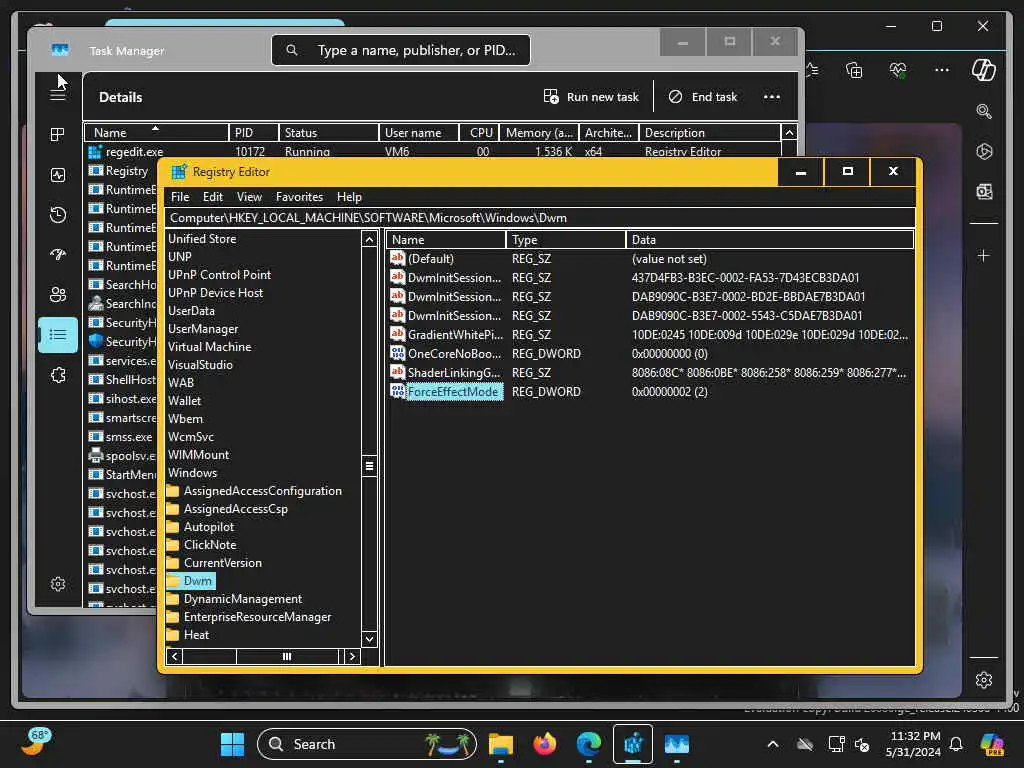The image size is (1024, 768).
Task: Click registry tree scroll down arrow
Action: tap(370, 639)
